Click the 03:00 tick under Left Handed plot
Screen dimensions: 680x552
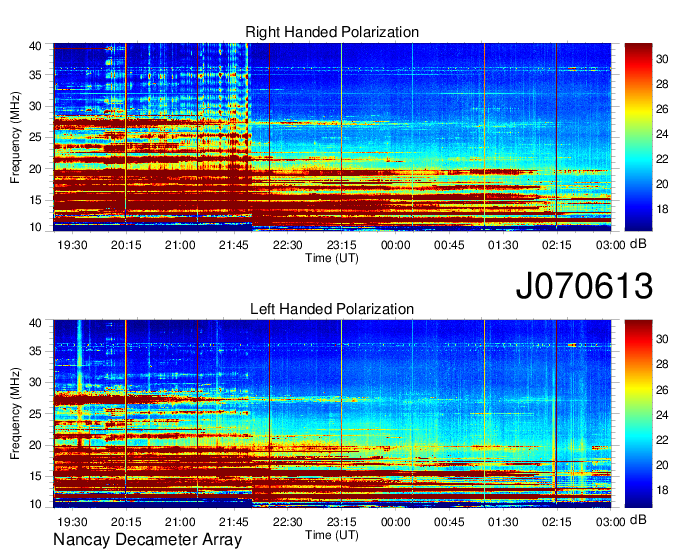pos(611,522)
